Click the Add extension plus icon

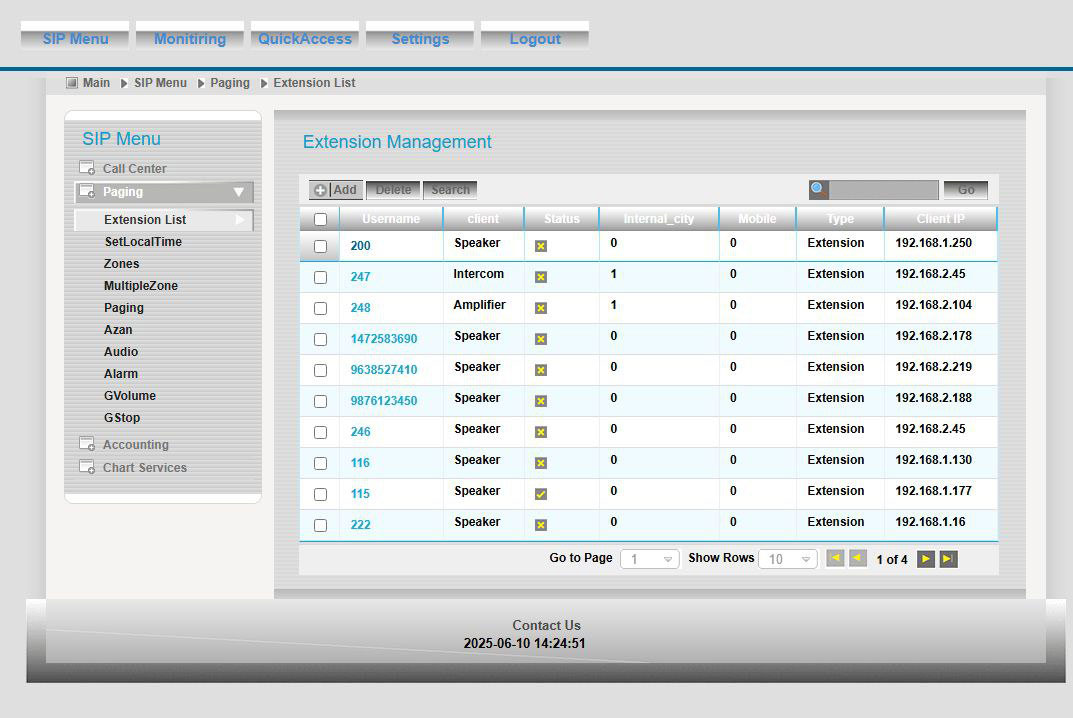coord(321,190)
